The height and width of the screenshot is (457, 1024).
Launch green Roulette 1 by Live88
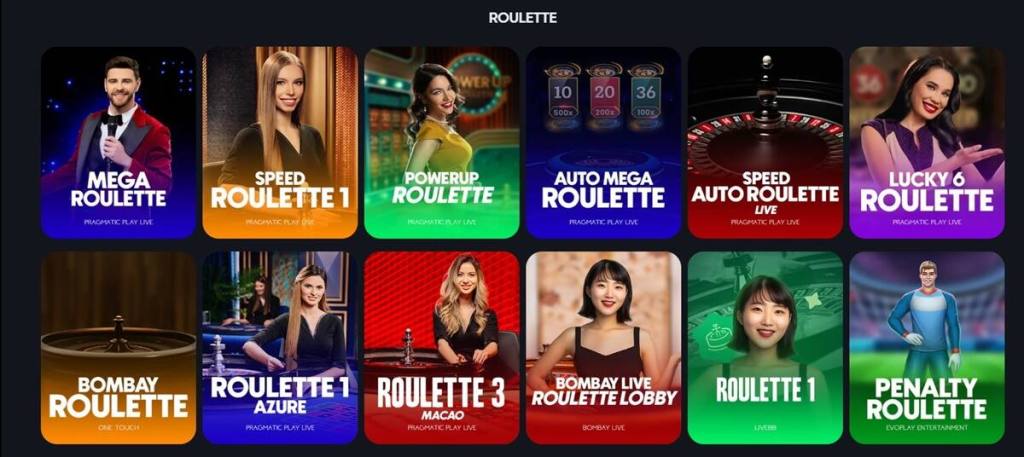(765, 347)
